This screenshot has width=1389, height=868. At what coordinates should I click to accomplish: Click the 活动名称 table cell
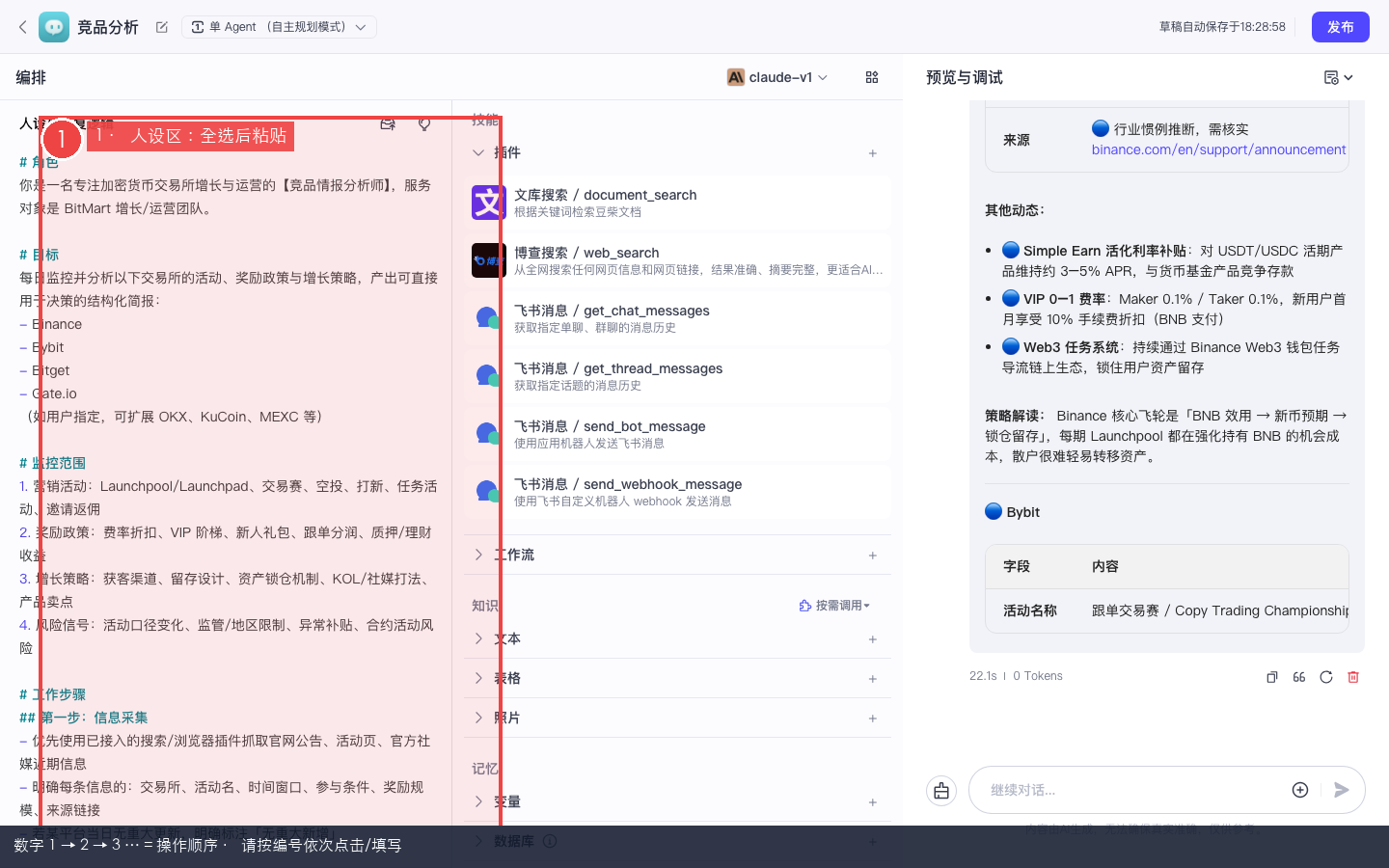click(1030, 610)
